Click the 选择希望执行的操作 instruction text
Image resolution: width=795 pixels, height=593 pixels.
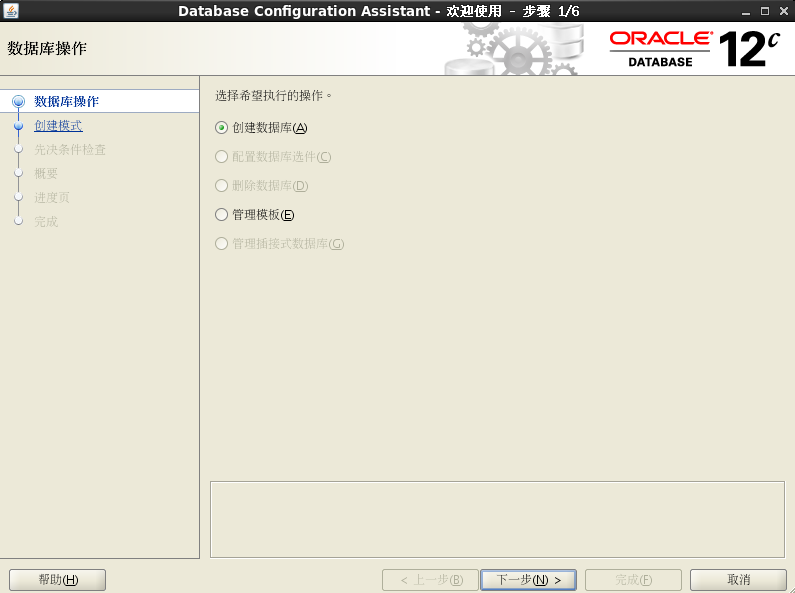[273, 95]
